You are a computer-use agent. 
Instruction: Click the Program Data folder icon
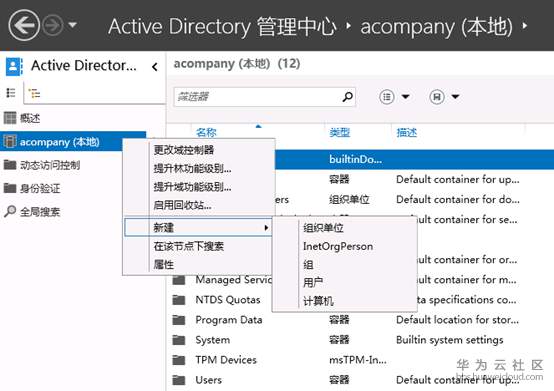179,320
